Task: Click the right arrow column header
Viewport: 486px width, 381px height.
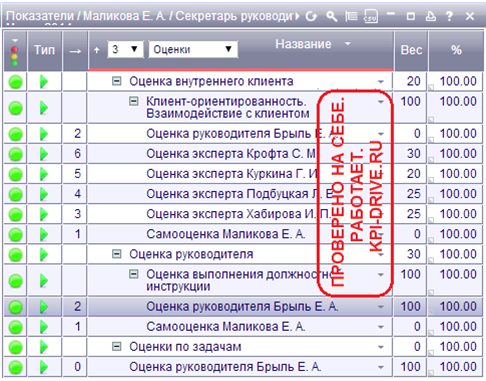Action: [75, 51]
